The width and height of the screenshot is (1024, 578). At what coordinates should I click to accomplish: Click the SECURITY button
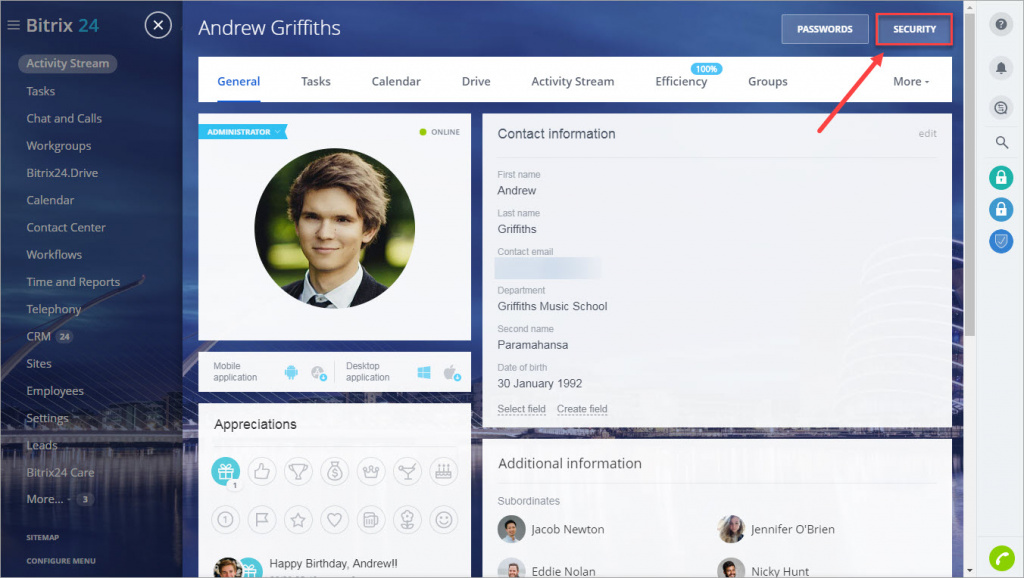[x=914, y=29]
